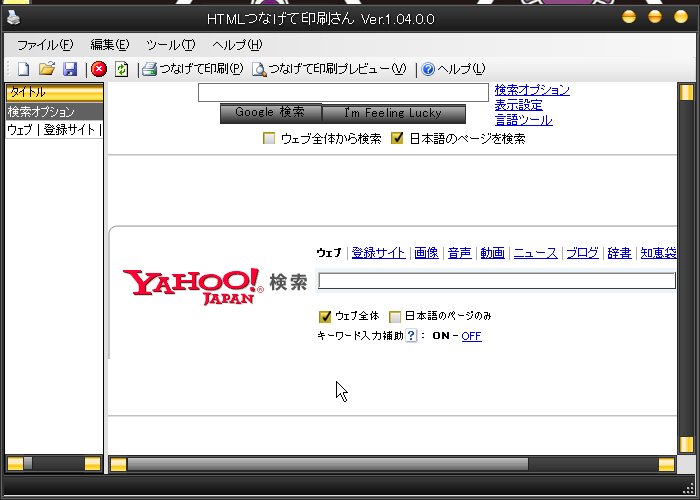Open the 検索オプション link

532,90
